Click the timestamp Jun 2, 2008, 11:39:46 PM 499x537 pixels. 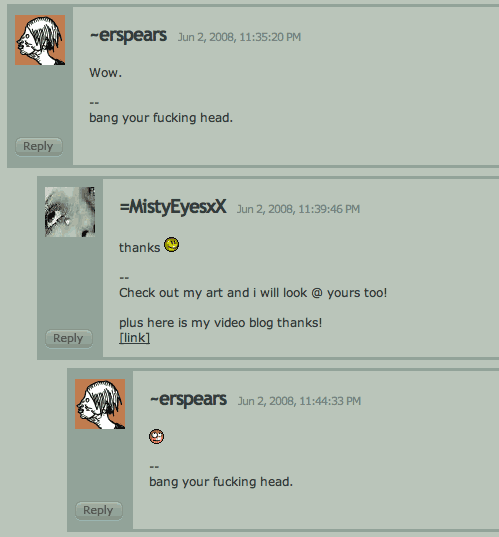coord(298,209)
